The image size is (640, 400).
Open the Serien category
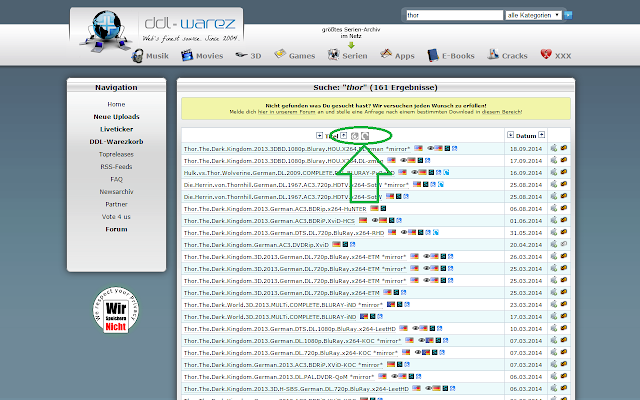347,56
